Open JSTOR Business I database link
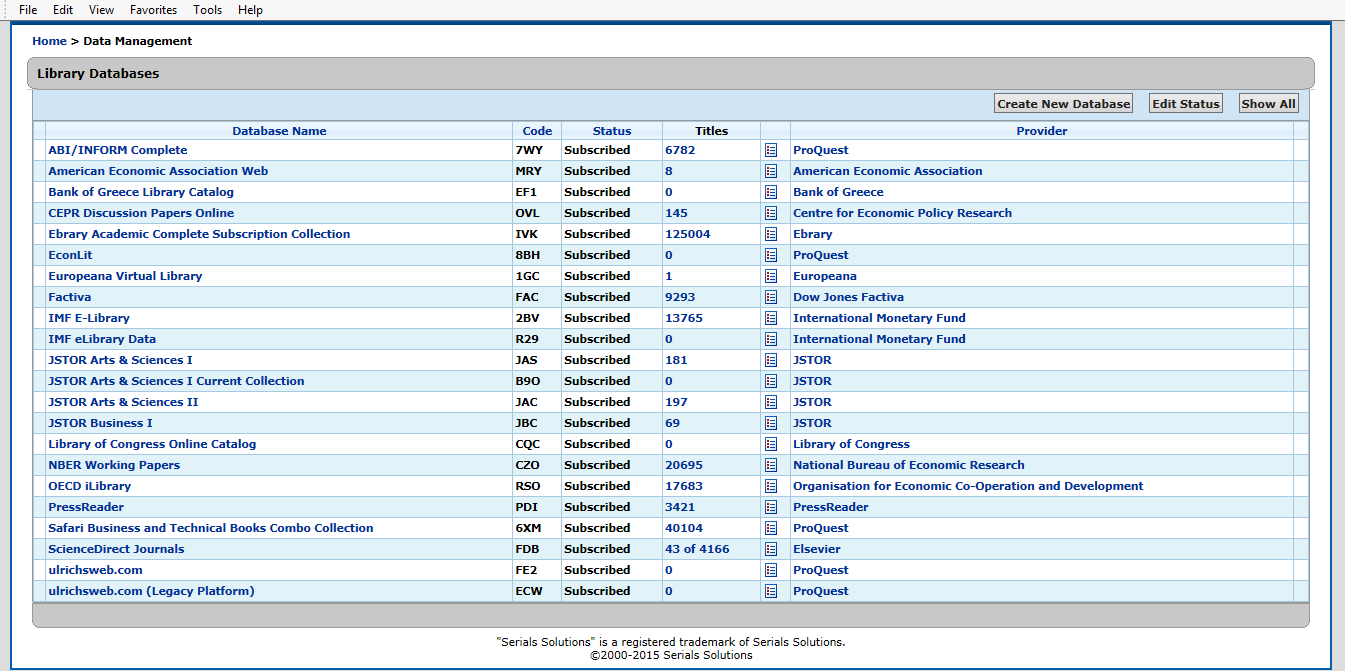1345x671 pixels. (x=100, y=423)
